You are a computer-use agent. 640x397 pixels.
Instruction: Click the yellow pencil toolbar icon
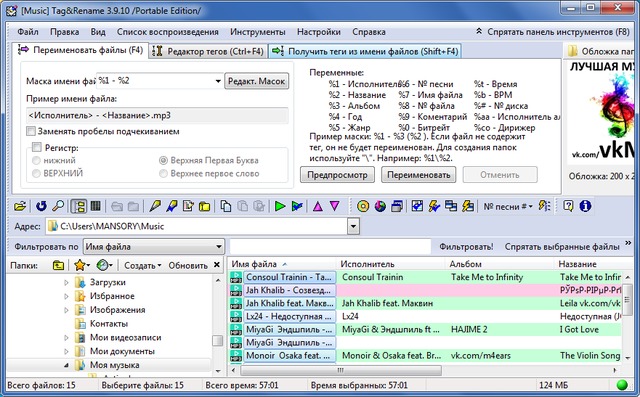155,206
